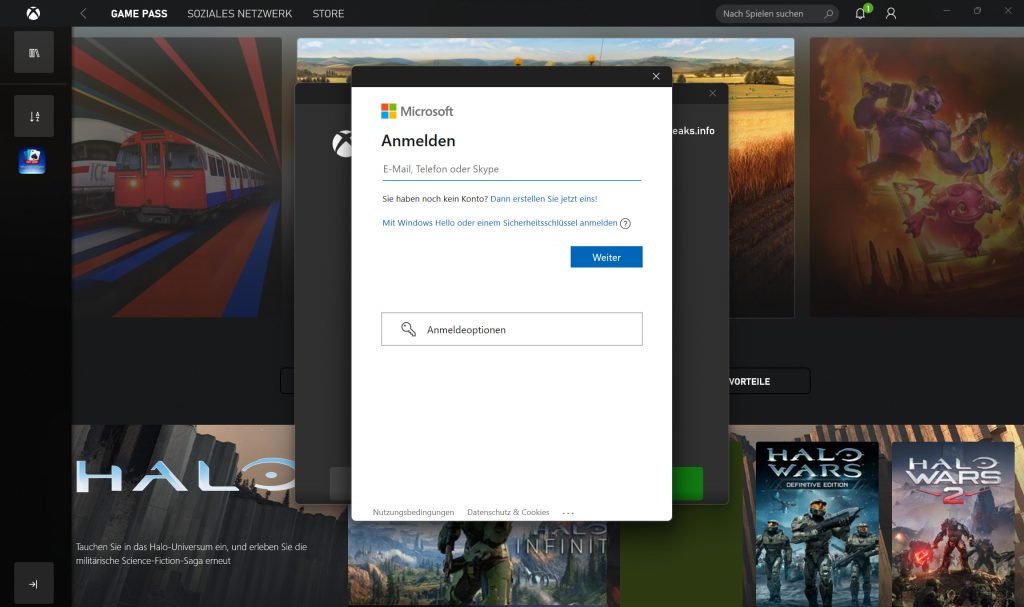Click the green button behind dialog
The image size is (1024, 607).
[687, 484]
